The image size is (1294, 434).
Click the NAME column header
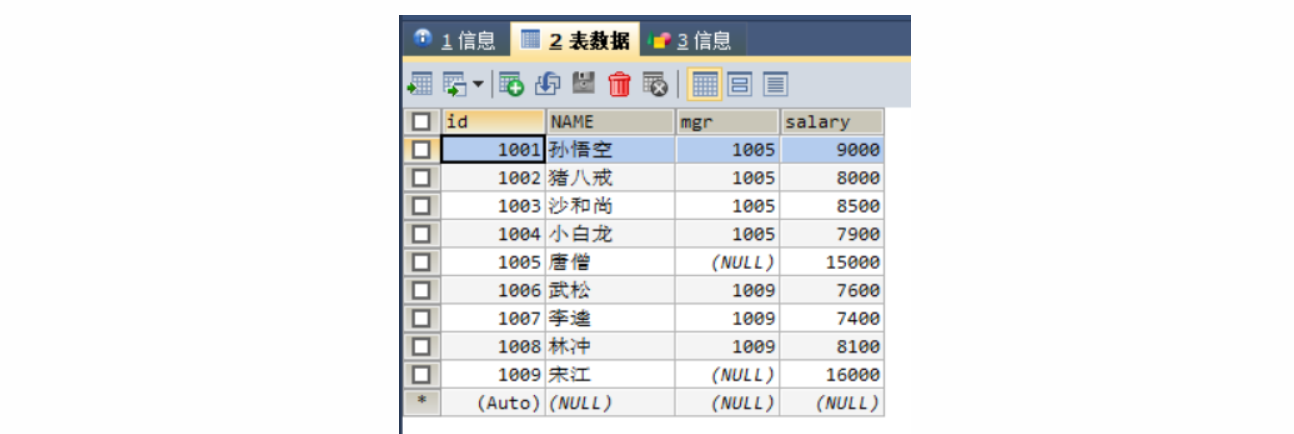(x=610, y=122)
